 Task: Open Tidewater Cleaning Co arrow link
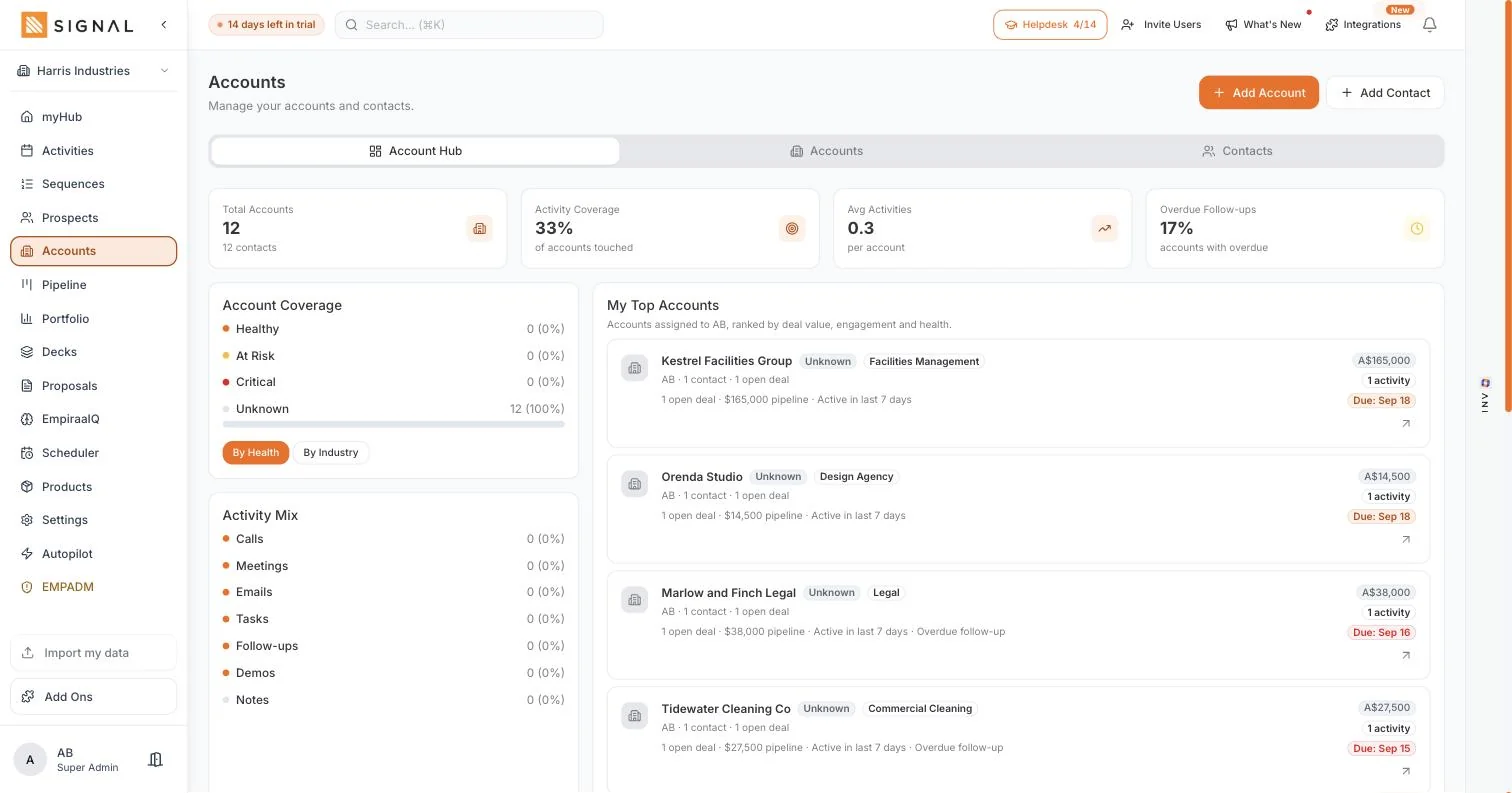[1406, 771]
